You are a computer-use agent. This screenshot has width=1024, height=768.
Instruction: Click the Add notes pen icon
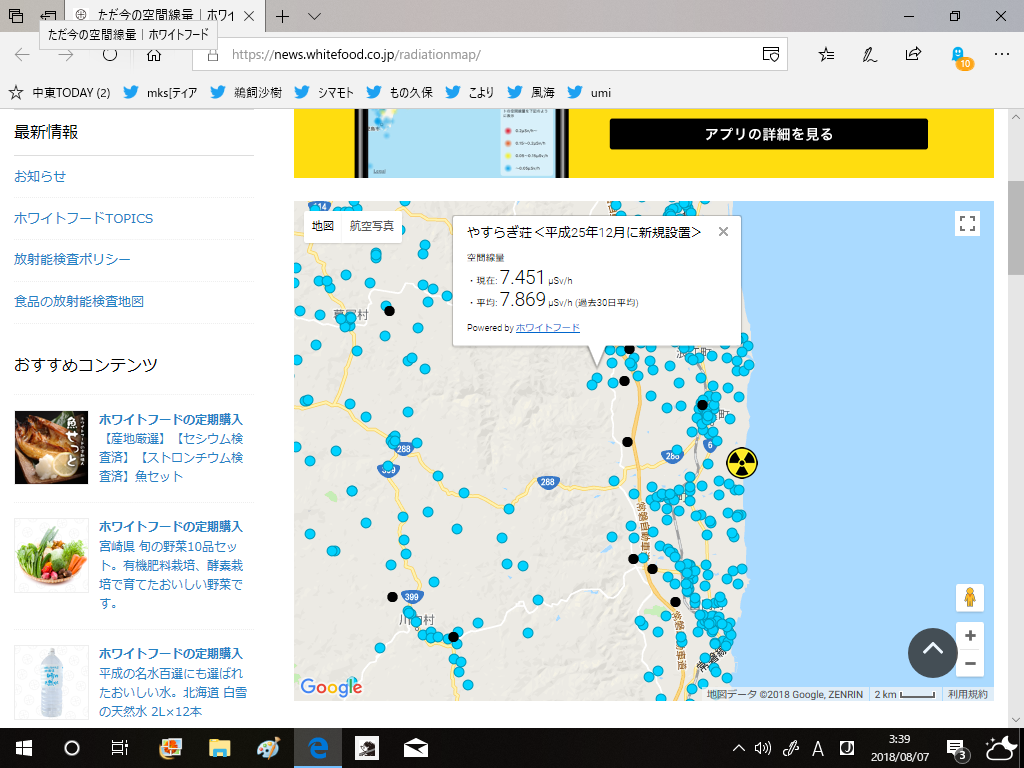(869, 54)
